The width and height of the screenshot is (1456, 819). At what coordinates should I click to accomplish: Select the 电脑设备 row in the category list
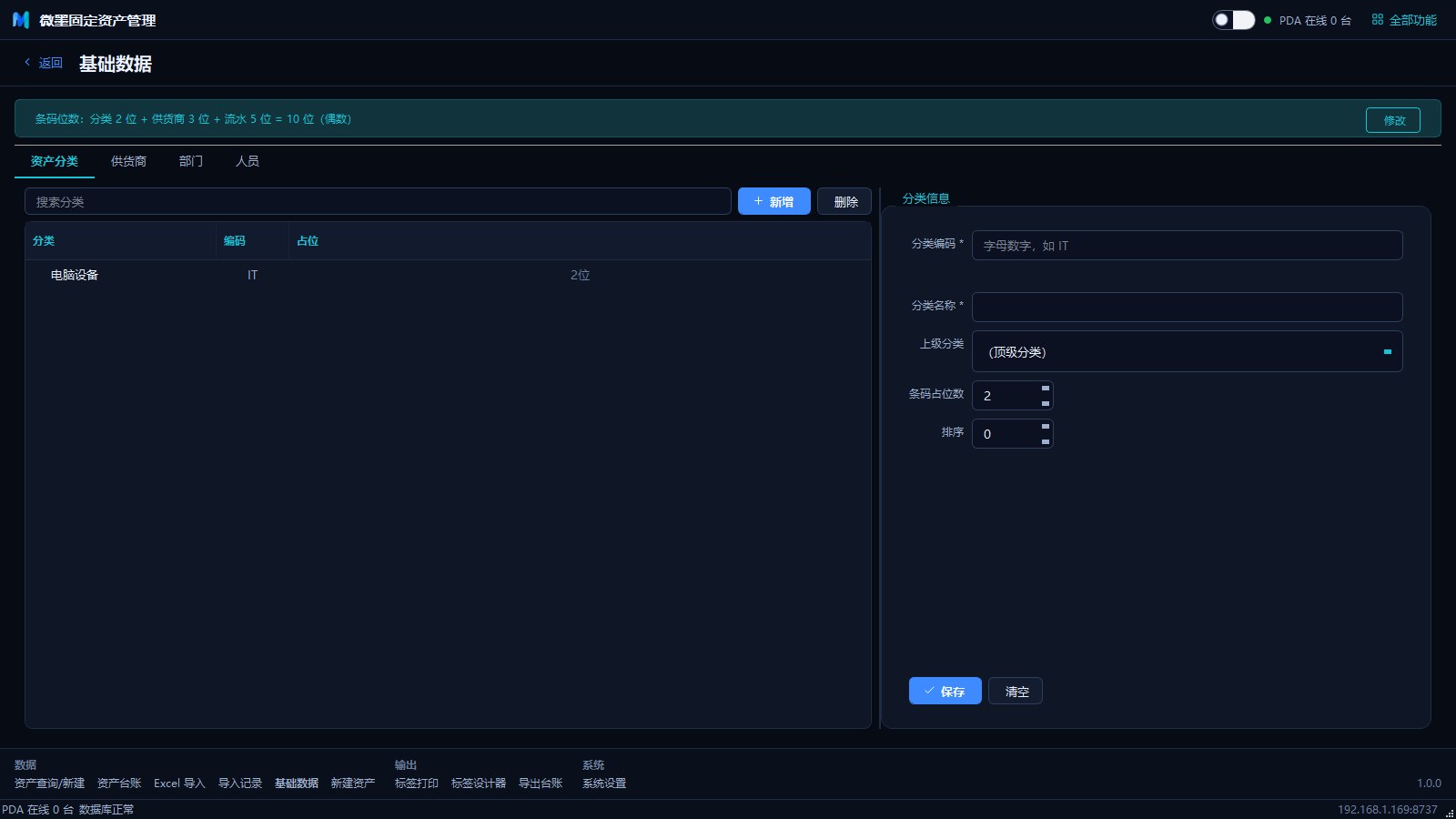pyautogui.click(x=448, y=275)
